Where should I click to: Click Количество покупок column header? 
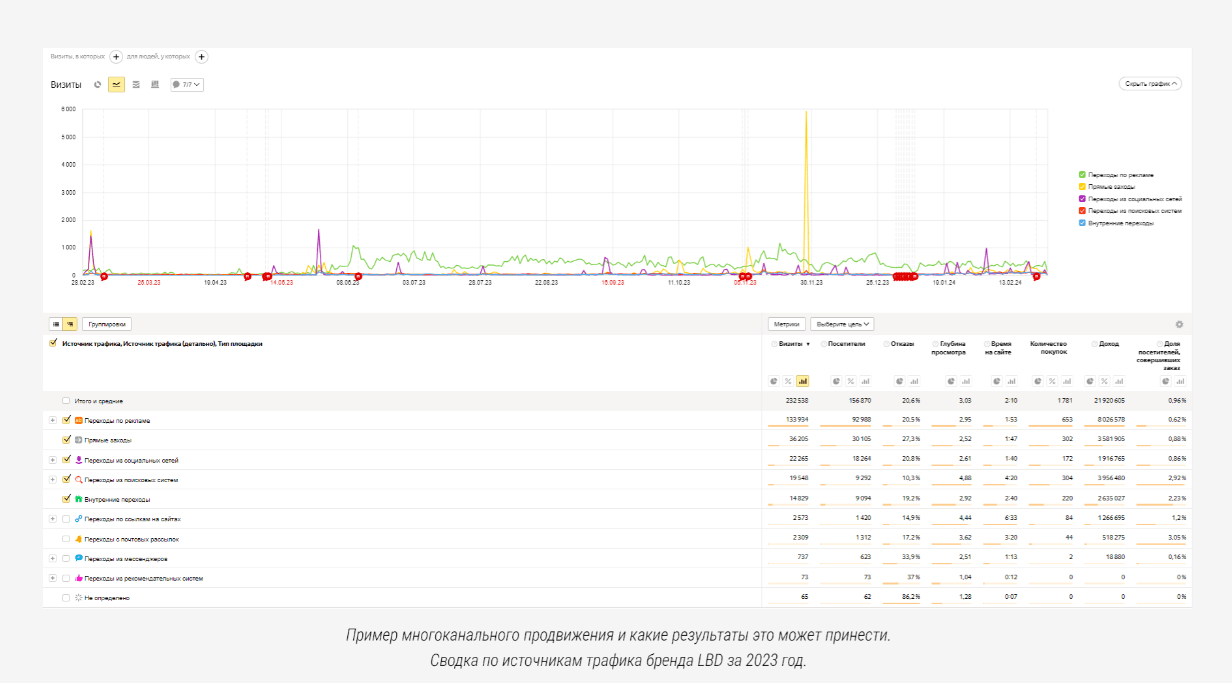click(1049, 347)
